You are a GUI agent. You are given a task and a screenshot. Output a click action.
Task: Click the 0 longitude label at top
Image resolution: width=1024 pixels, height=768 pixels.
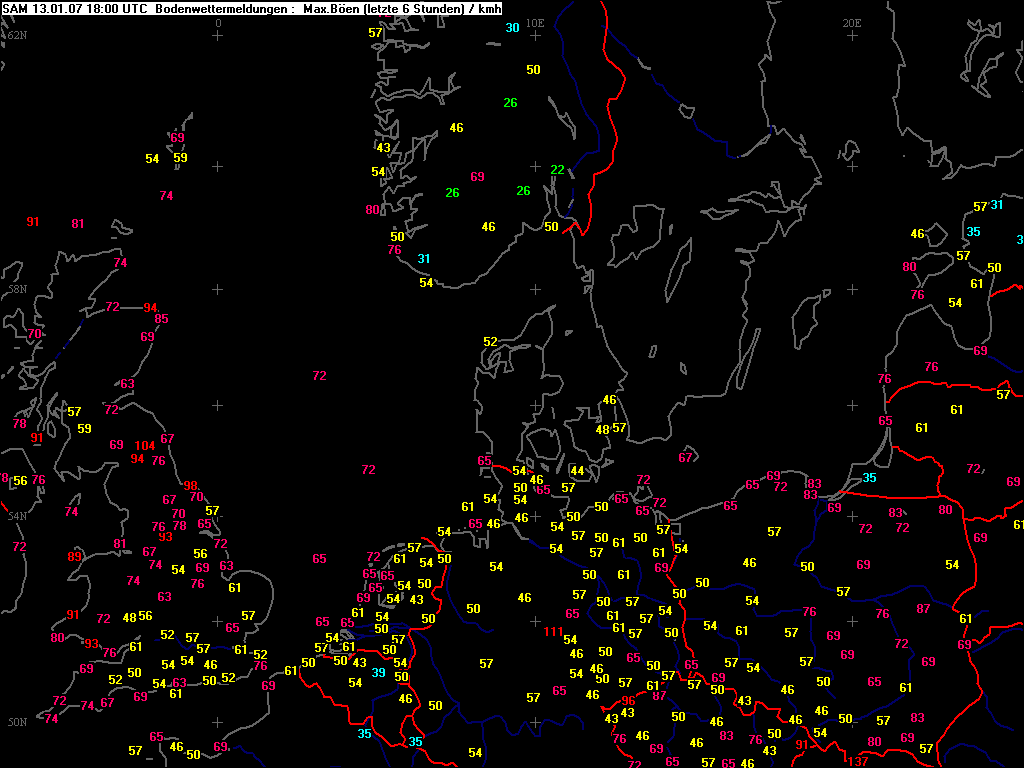tap(218, 22)
